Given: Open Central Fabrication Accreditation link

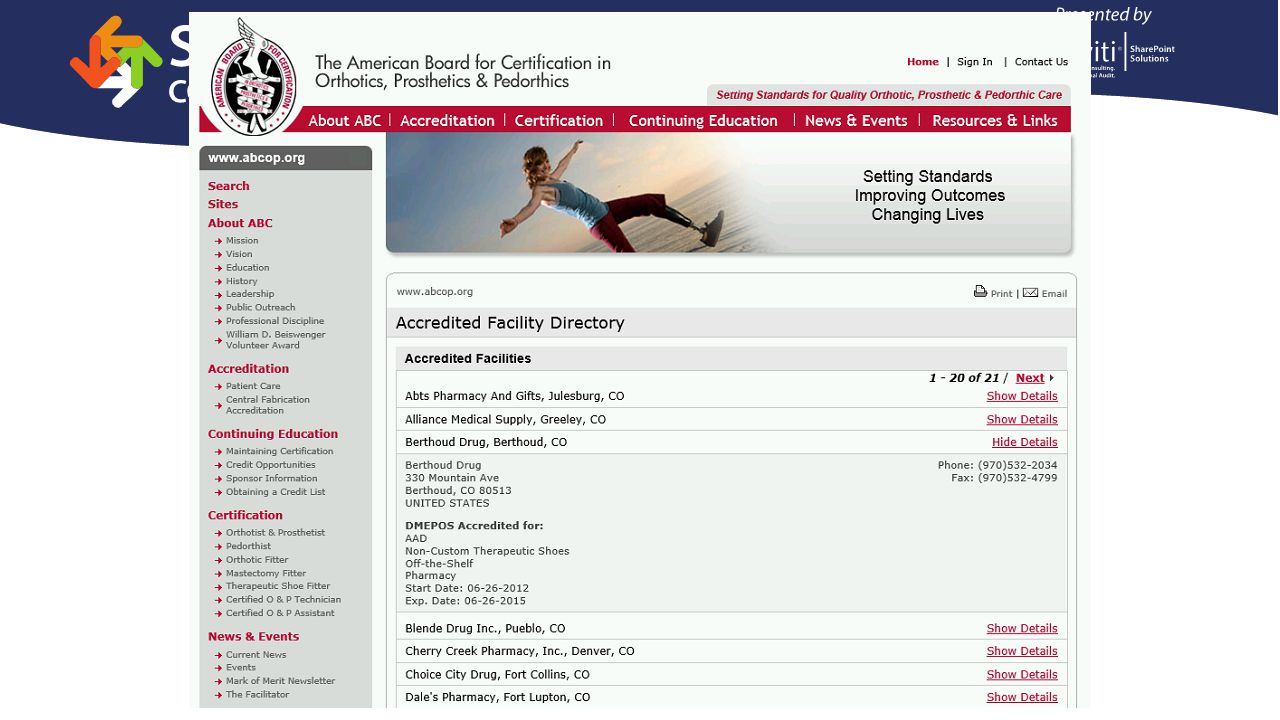Looking at the screenshot, I should coord(268,405).
